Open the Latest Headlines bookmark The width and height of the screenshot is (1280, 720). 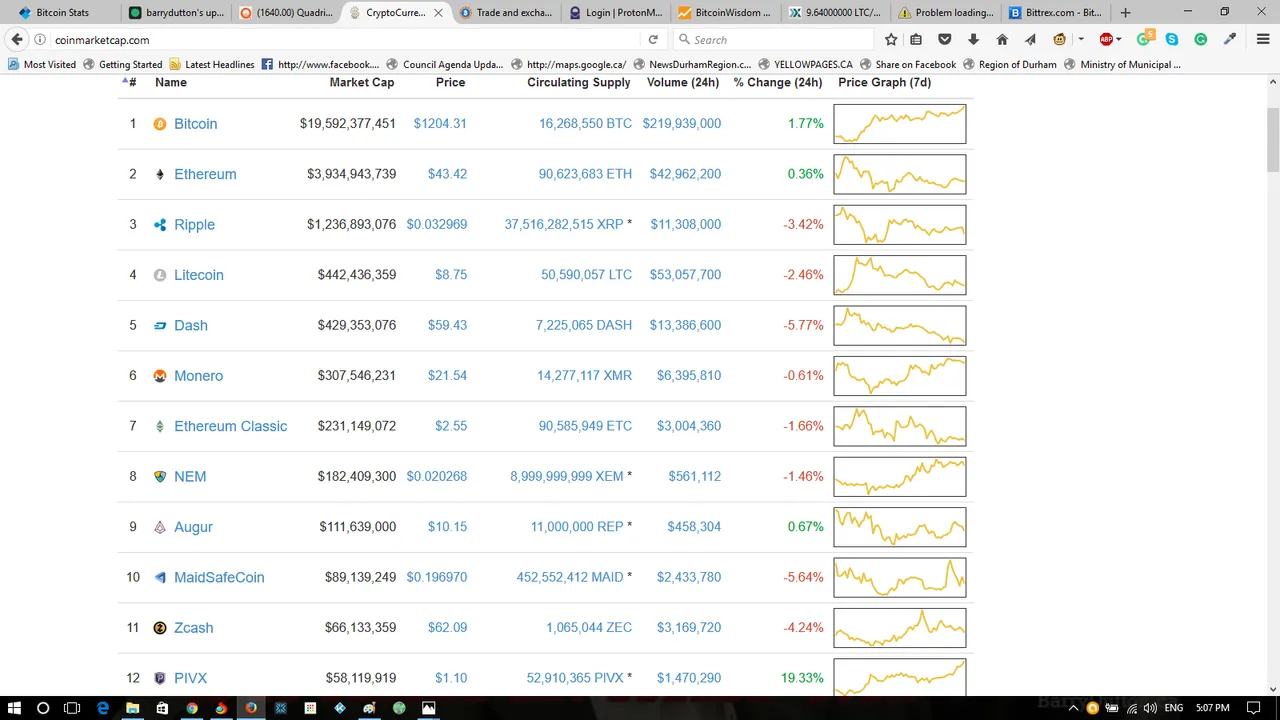(x=212, y=64)
